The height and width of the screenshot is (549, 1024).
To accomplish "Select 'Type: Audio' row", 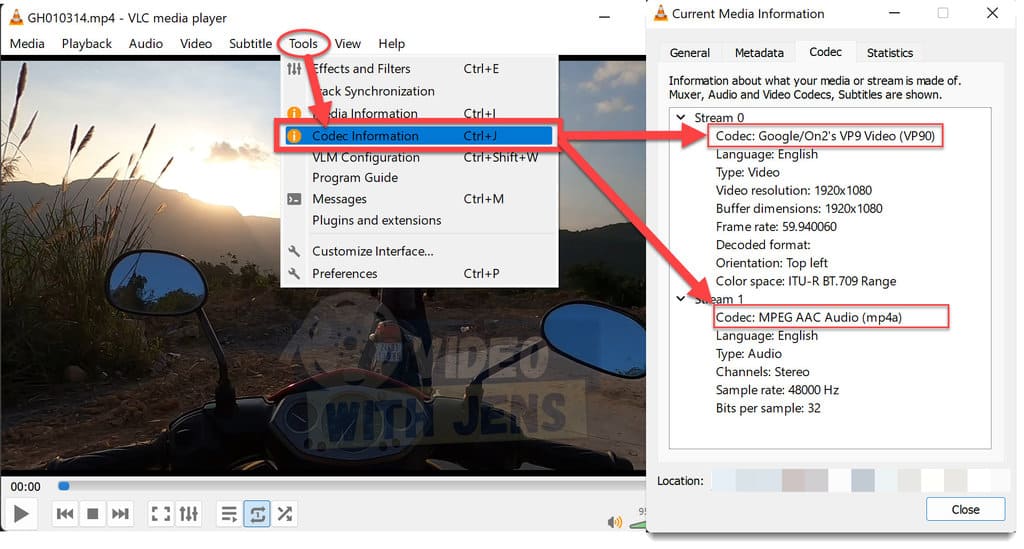I will click(x=748, y=354).
